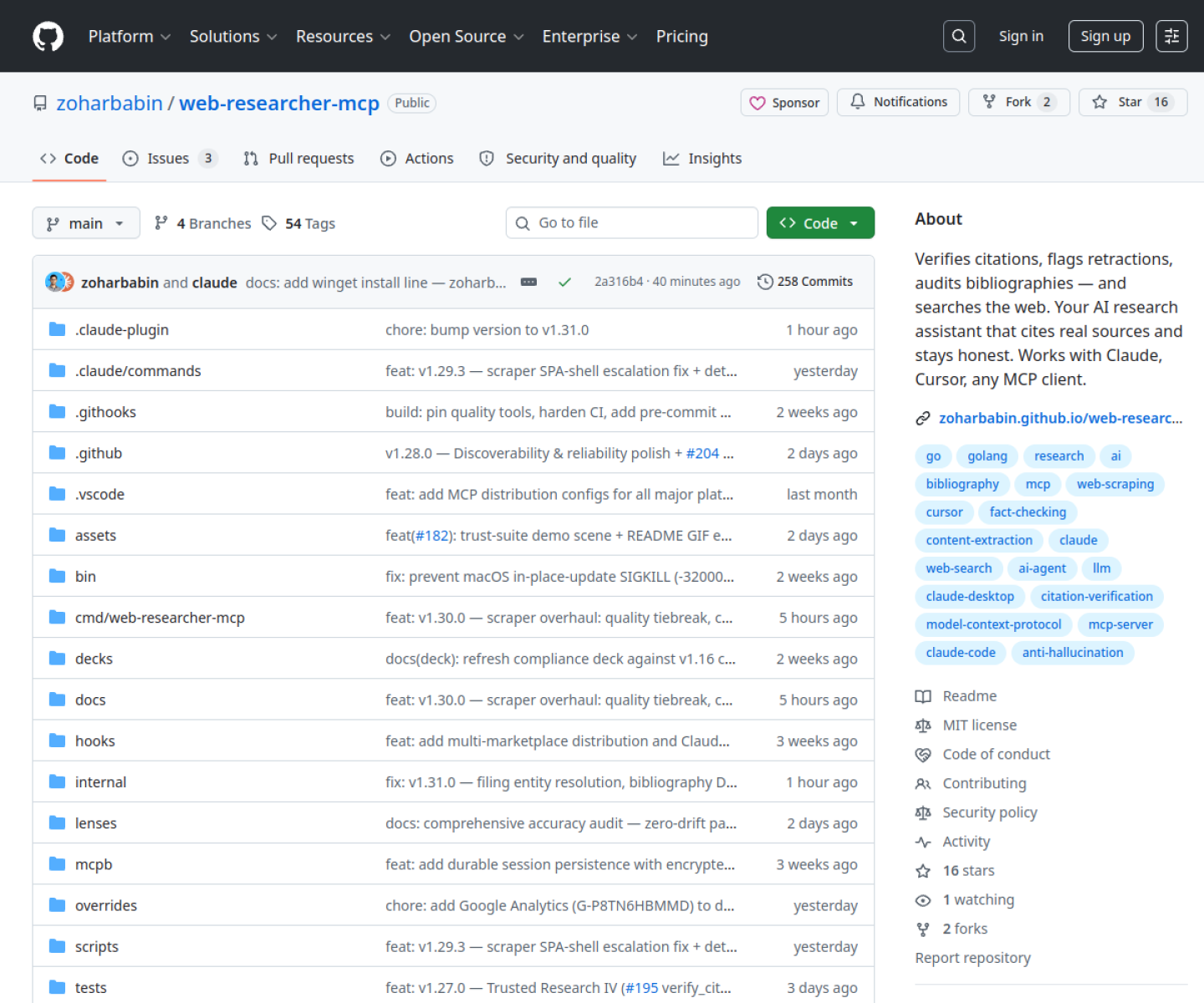
Task: Select the citation-verification topic tag
Action: pos(1096,597)
